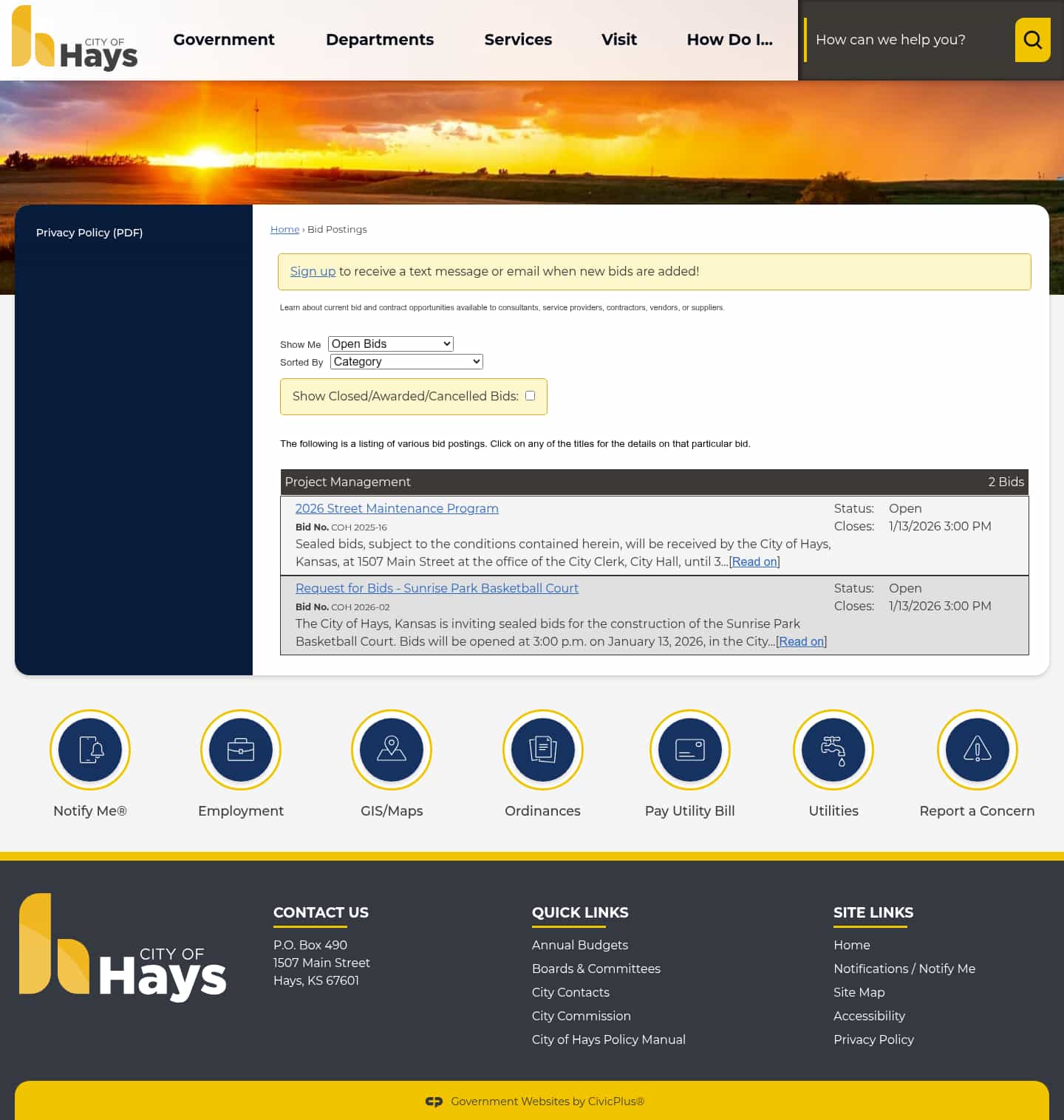Click the '2 Bids' count text

click(1006, 482)
